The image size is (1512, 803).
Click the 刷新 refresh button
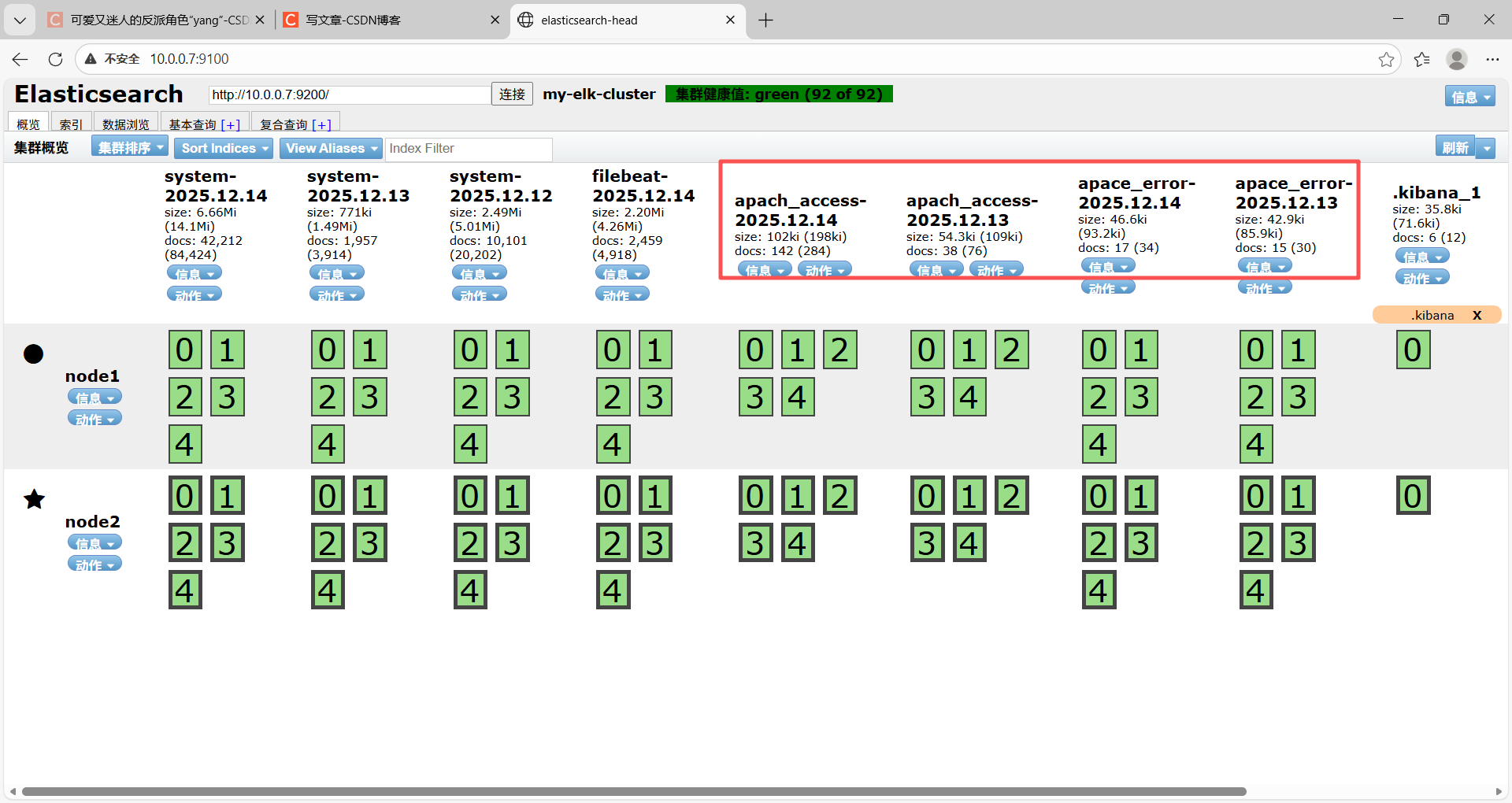(x=1455, y=147)
